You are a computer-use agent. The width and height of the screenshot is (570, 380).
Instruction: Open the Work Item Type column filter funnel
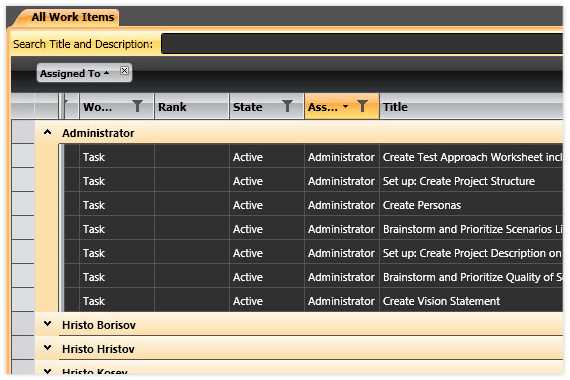[137, 106]
